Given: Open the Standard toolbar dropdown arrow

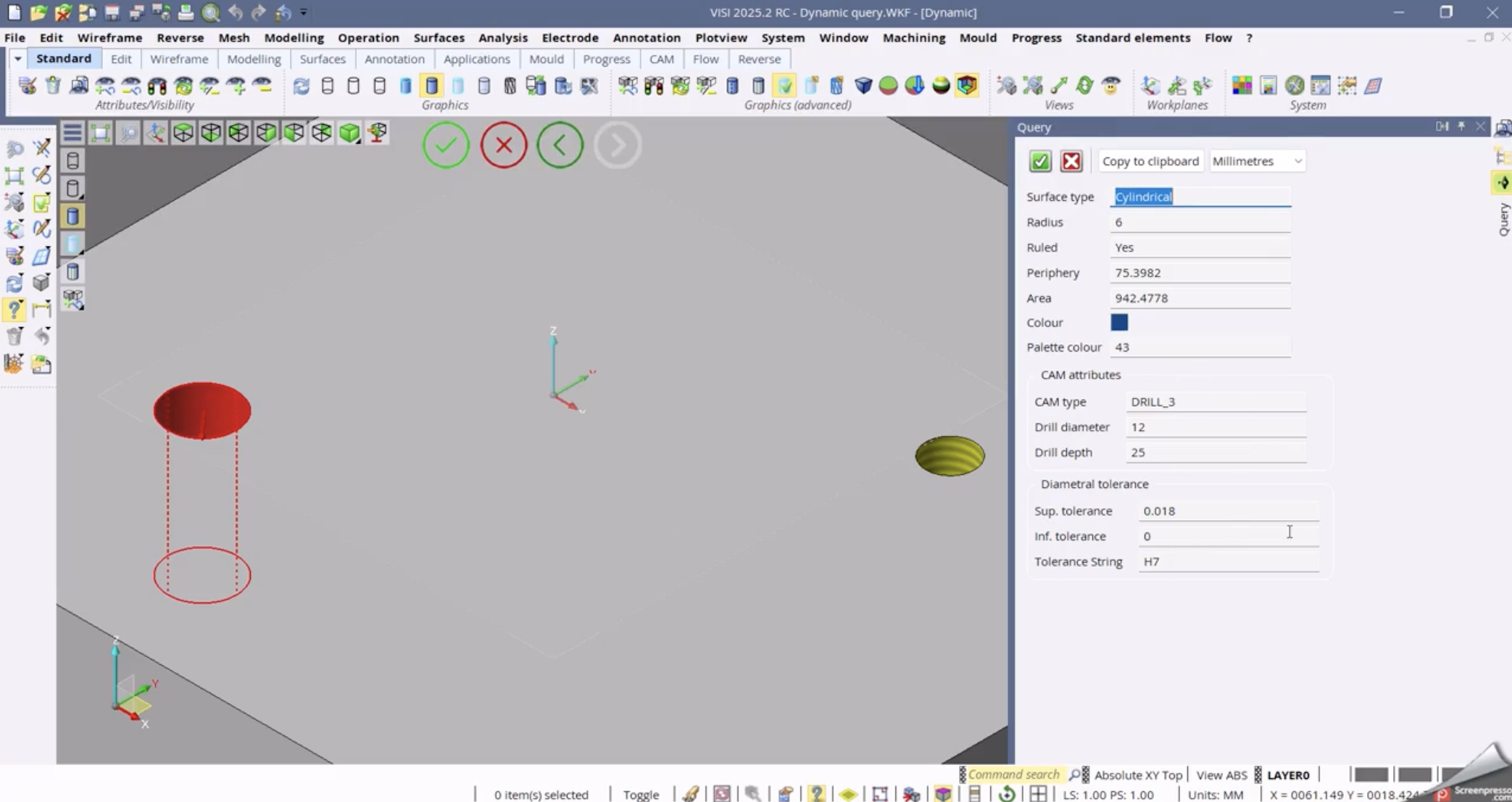Looking at the screenshot, I should (17, 58).
